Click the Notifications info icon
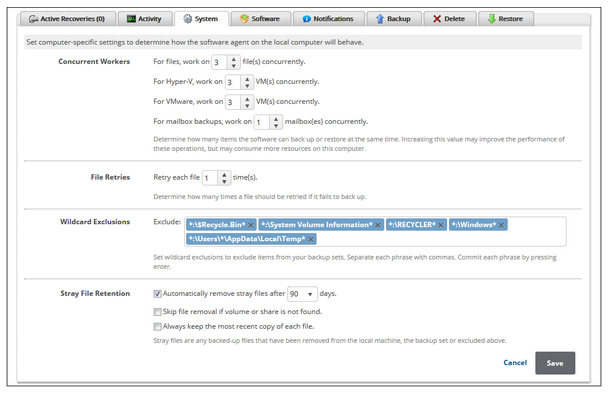The width and height of the screenshot is (608, 393). click(307, 19)
